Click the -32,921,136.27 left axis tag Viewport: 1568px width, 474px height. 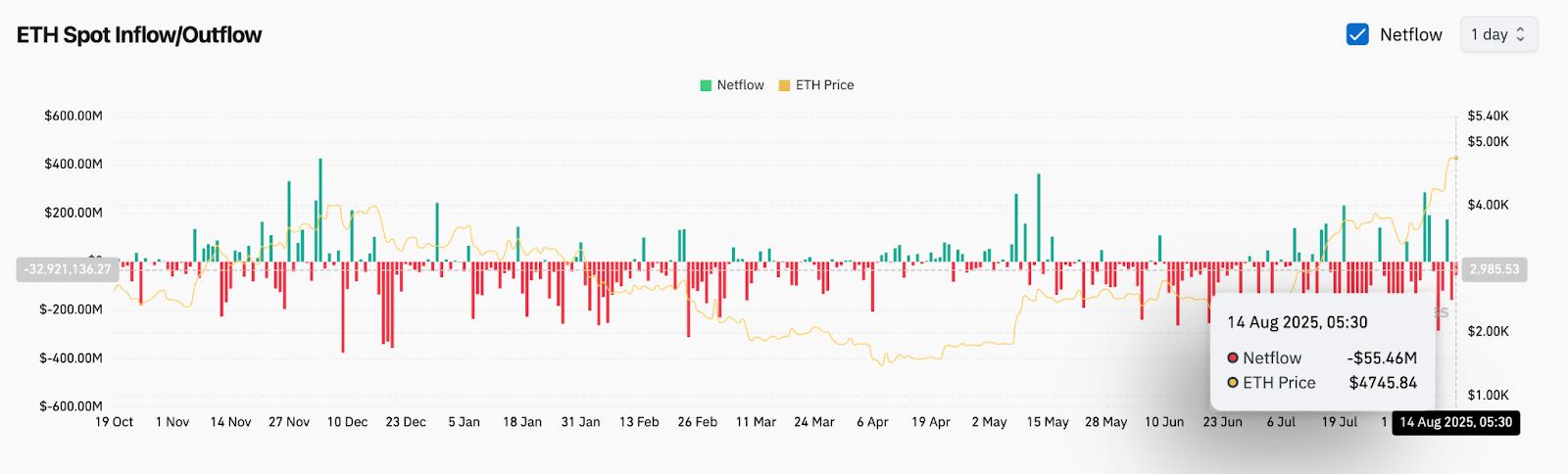[x=65, y=268]
